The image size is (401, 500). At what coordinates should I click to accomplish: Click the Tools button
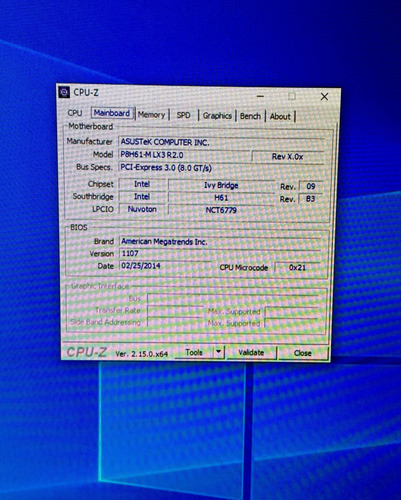click(194, 352)
